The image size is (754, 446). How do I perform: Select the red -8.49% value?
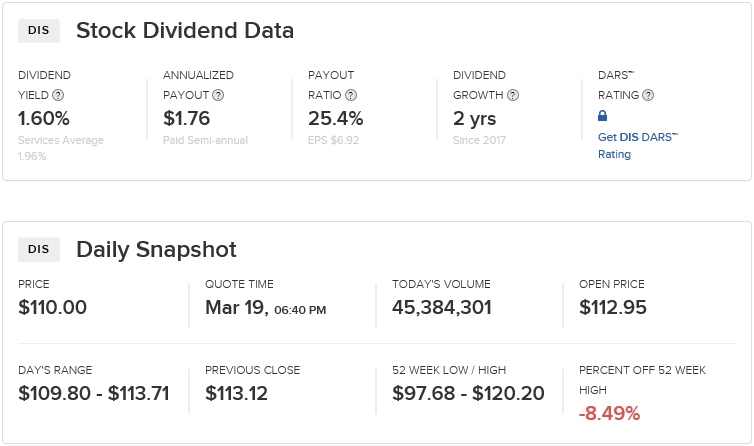[610, 414]
